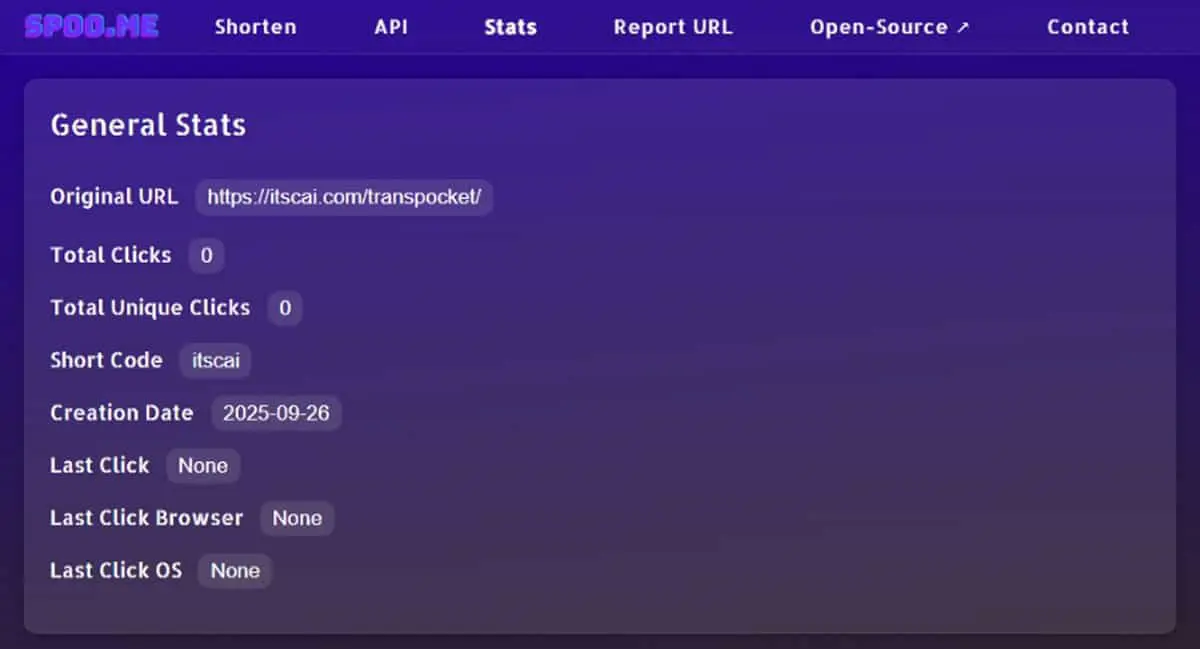
Task: Open the Shorten page
Action: pos(256,27)
